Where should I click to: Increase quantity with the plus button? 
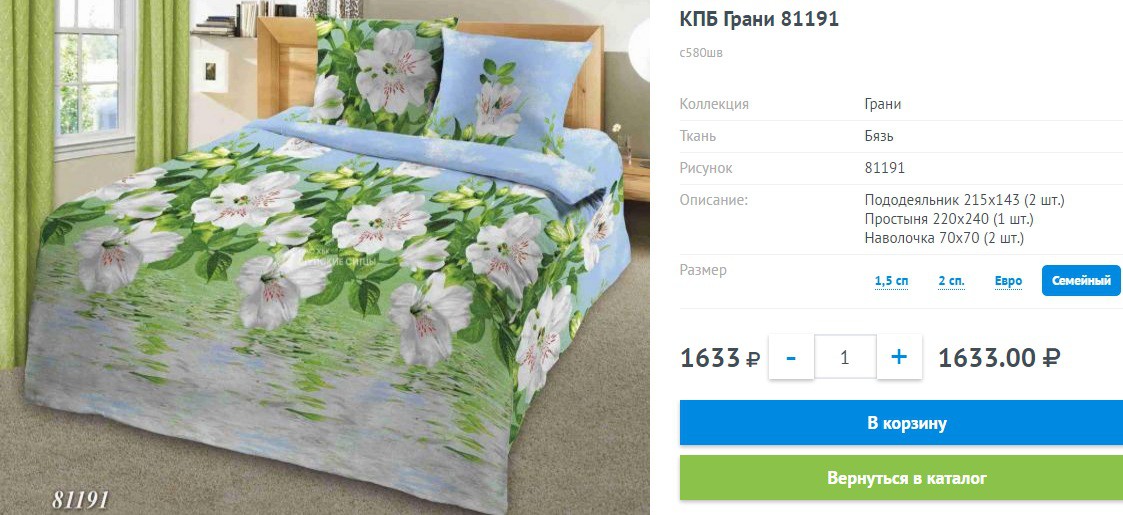[899, 357]
